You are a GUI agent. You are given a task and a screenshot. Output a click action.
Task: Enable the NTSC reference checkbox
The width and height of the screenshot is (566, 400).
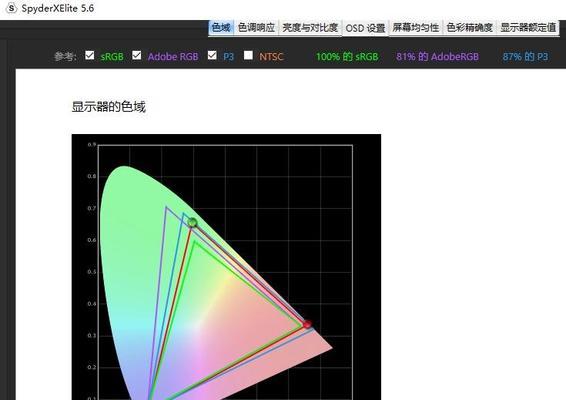[248, 55]
